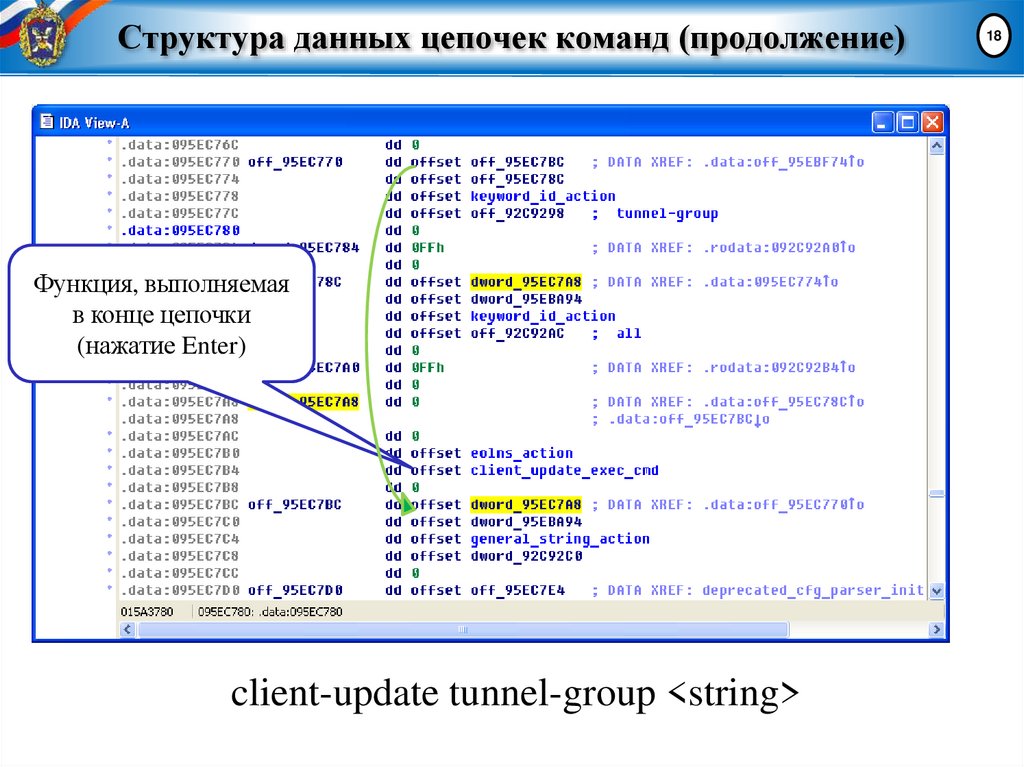The height and width of the screenshot is (767, 1024).
Task: Click the horizontal scrollbar thumb
Action: click(463, 629)
